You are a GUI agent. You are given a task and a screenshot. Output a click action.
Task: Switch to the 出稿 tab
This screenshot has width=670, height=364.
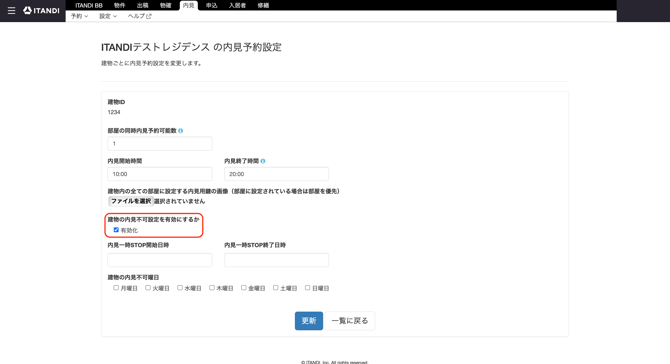pyautogui.click(x=143, y=5)
